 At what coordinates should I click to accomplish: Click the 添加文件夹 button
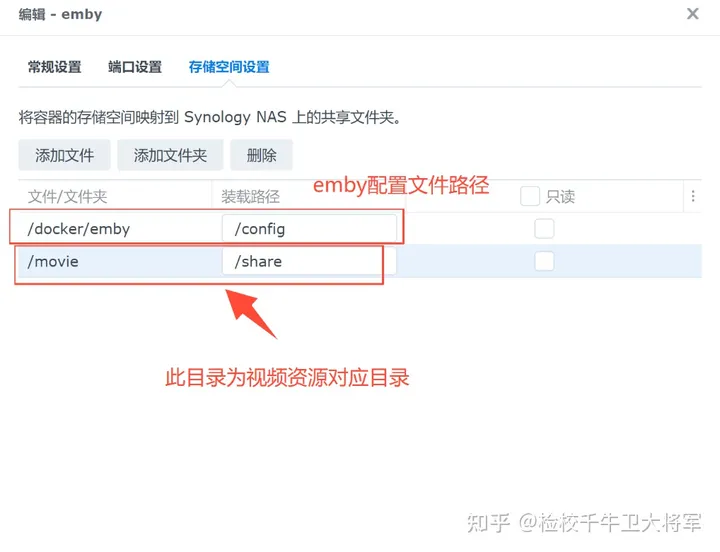[x=170, y=155]
